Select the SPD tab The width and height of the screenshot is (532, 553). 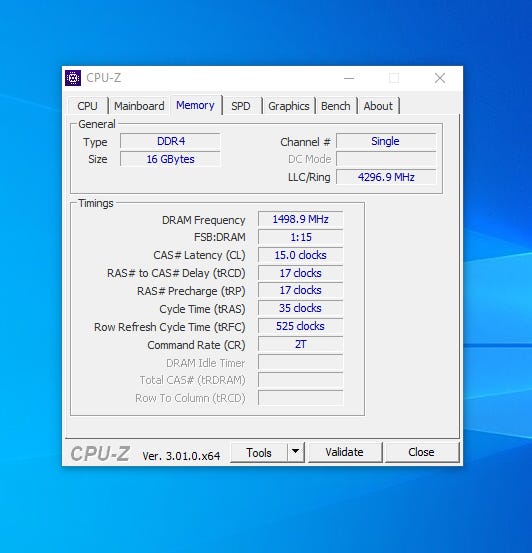click(241, 106)
